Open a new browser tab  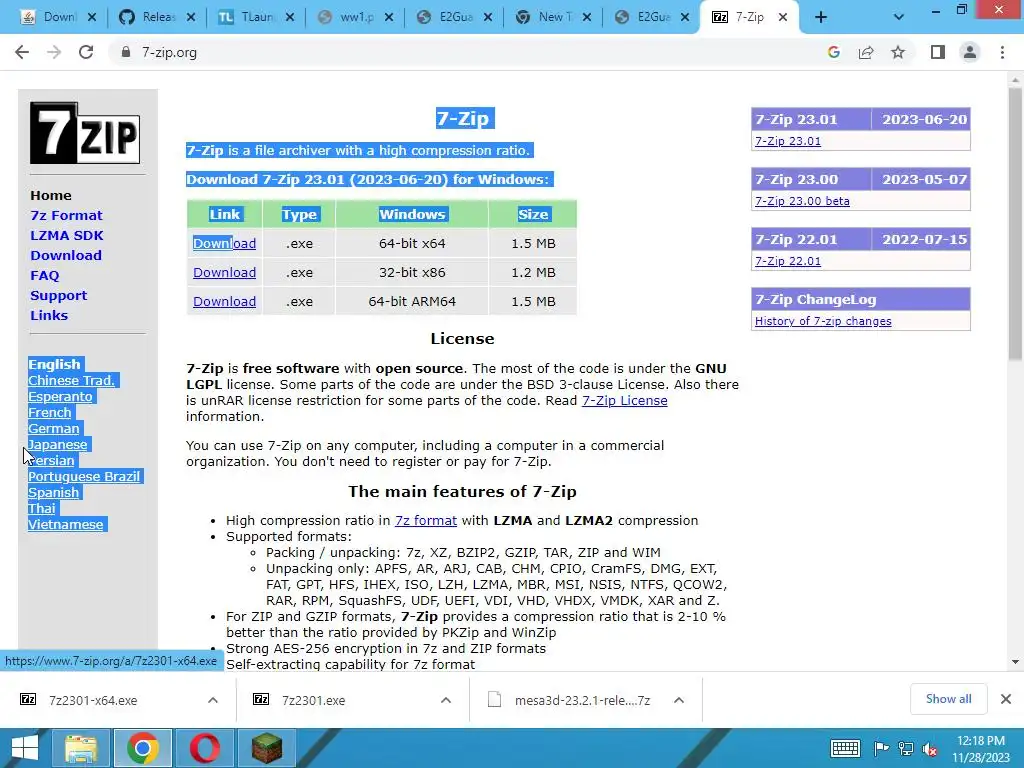(x=821, y=18)
